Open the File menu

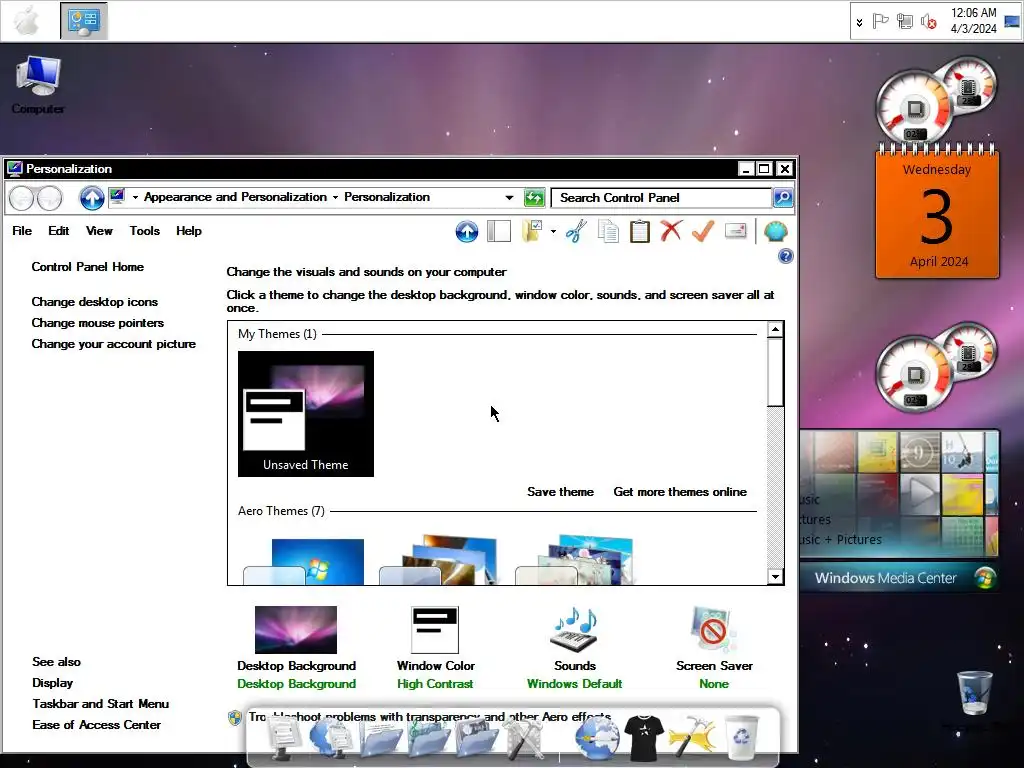[22, 231]
